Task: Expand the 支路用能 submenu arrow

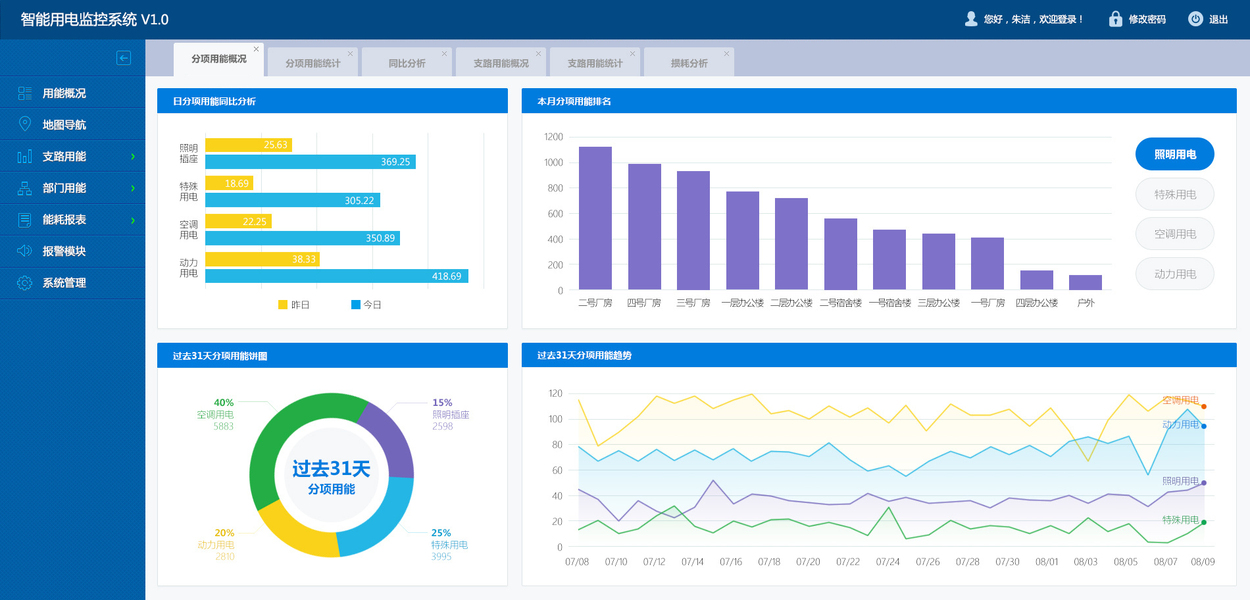Action: point(133,156)
